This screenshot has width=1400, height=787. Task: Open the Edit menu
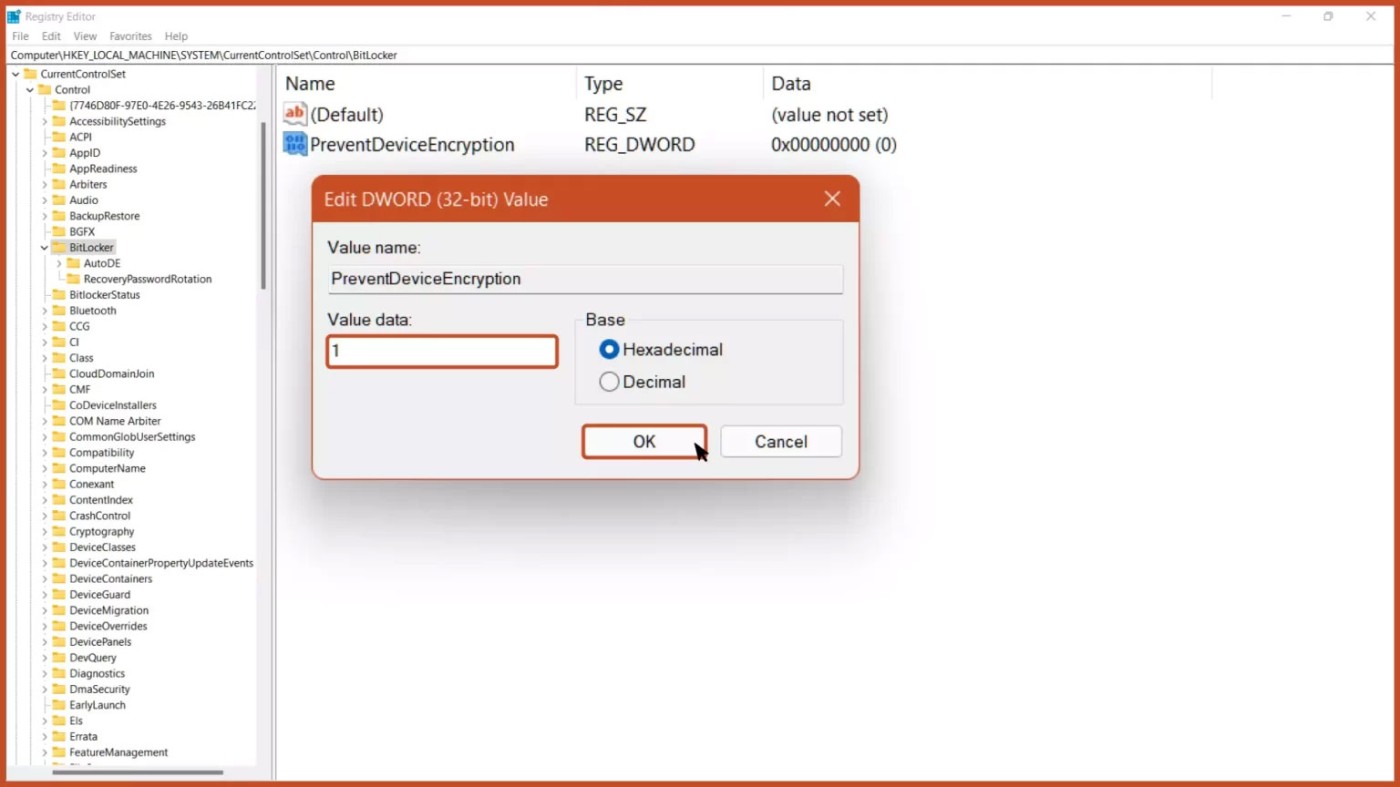[x=51, y=36]
